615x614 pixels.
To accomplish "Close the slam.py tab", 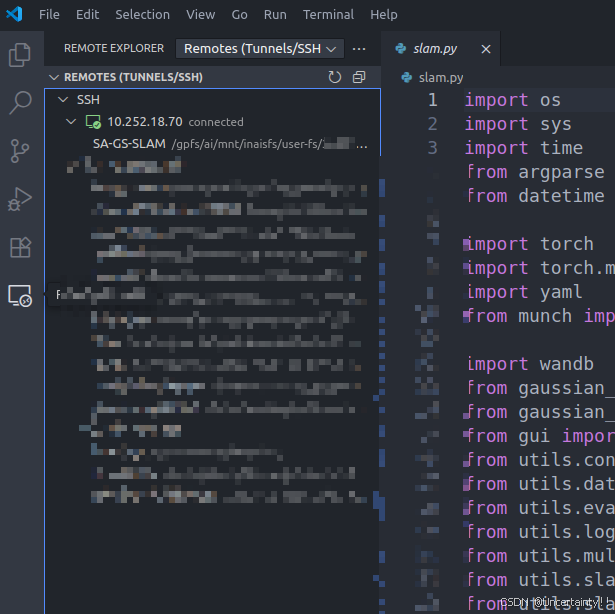I will pyautogui.click(x=486, y=49).
